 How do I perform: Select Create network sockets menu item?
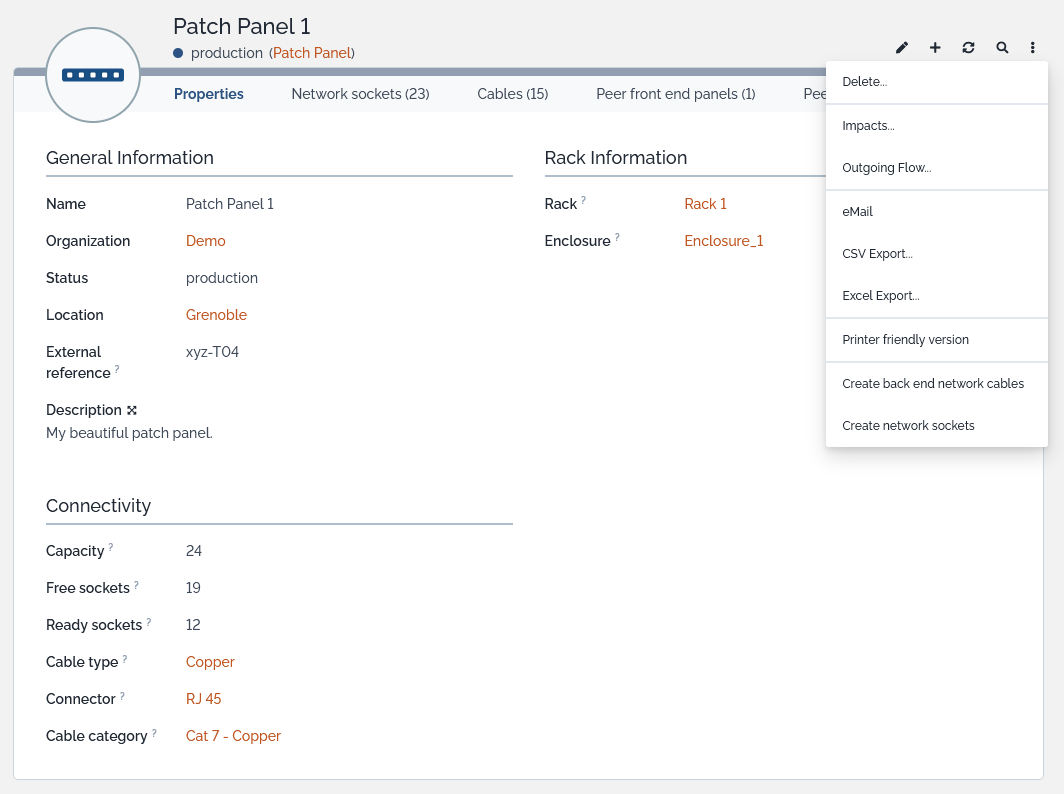pos(908,426)
